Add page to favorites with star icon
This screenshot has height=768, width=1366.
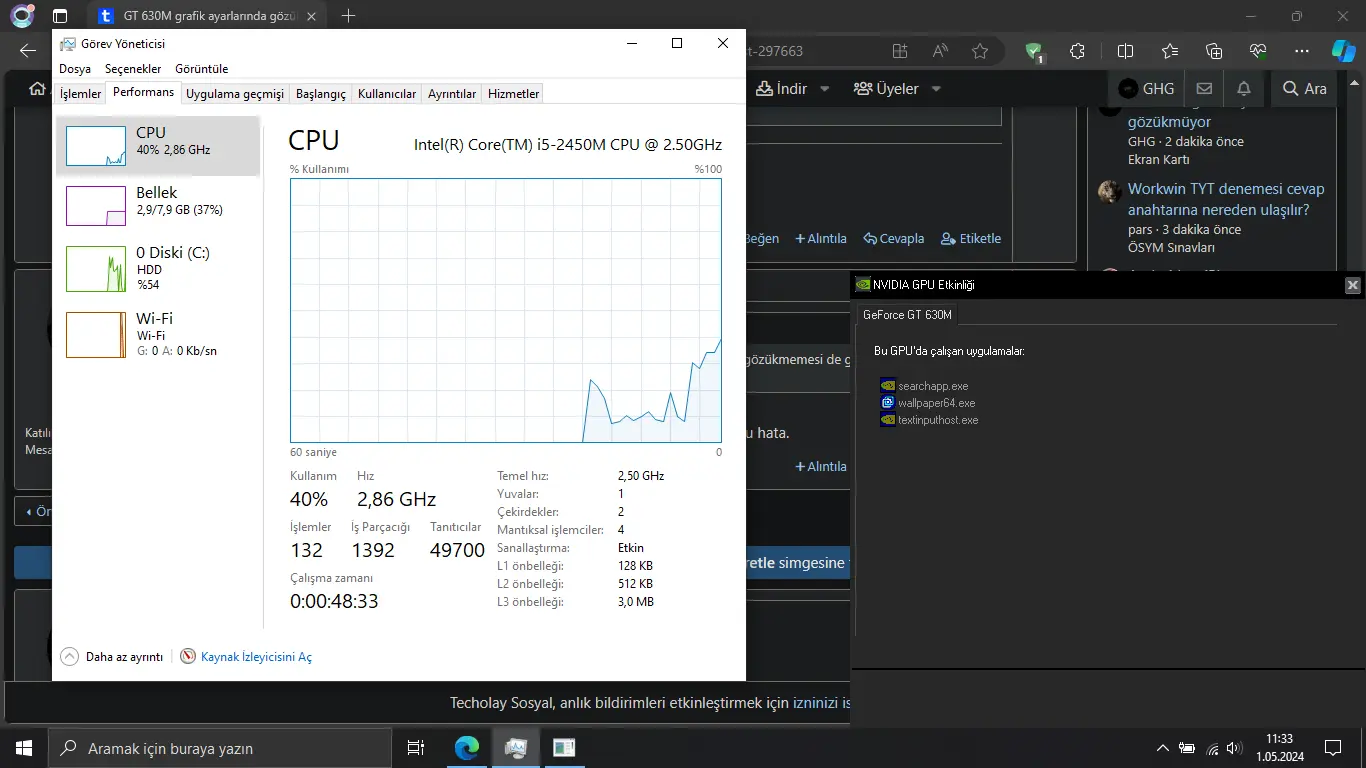980,51
